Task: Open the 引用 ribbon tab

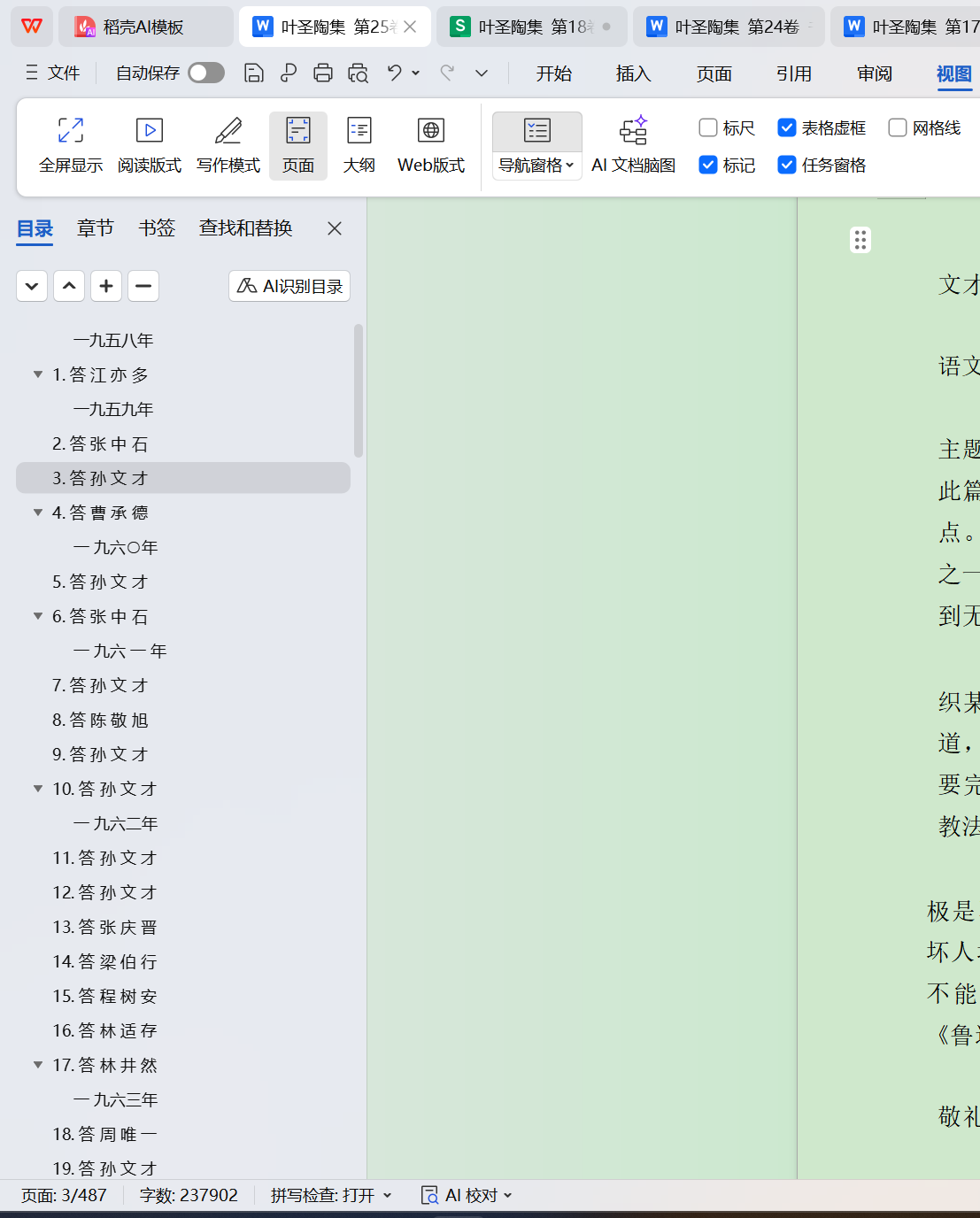Action: pyautogui.click(x=794, y=73)
